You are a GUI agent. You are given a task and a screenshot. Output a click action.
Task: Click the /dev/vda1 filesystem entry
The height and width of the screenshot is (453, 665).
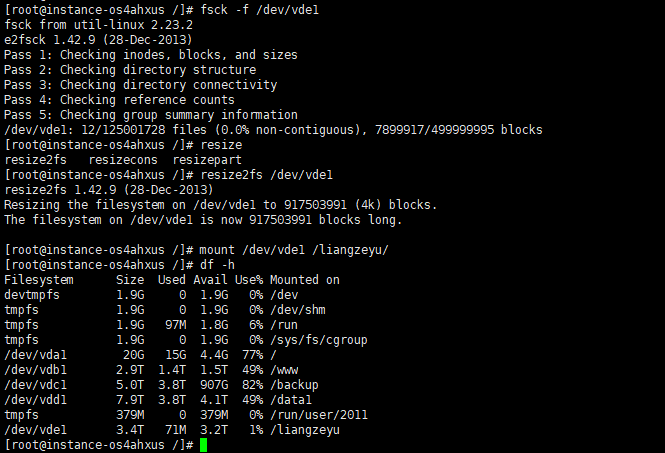(x=36, y=355)
